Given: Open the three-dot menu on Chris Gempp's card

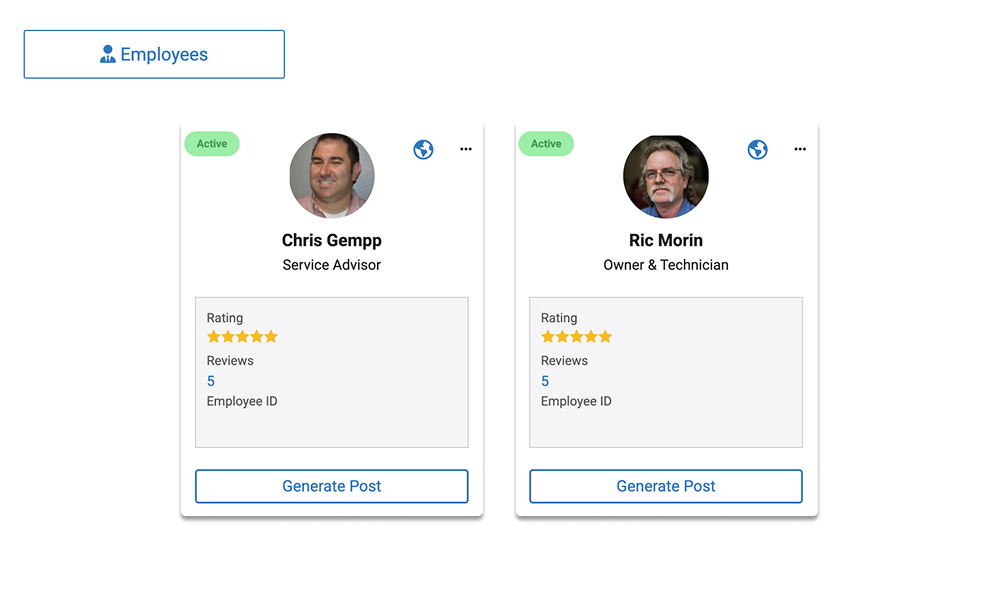Looking at the screenshot, I should (466, 149).
